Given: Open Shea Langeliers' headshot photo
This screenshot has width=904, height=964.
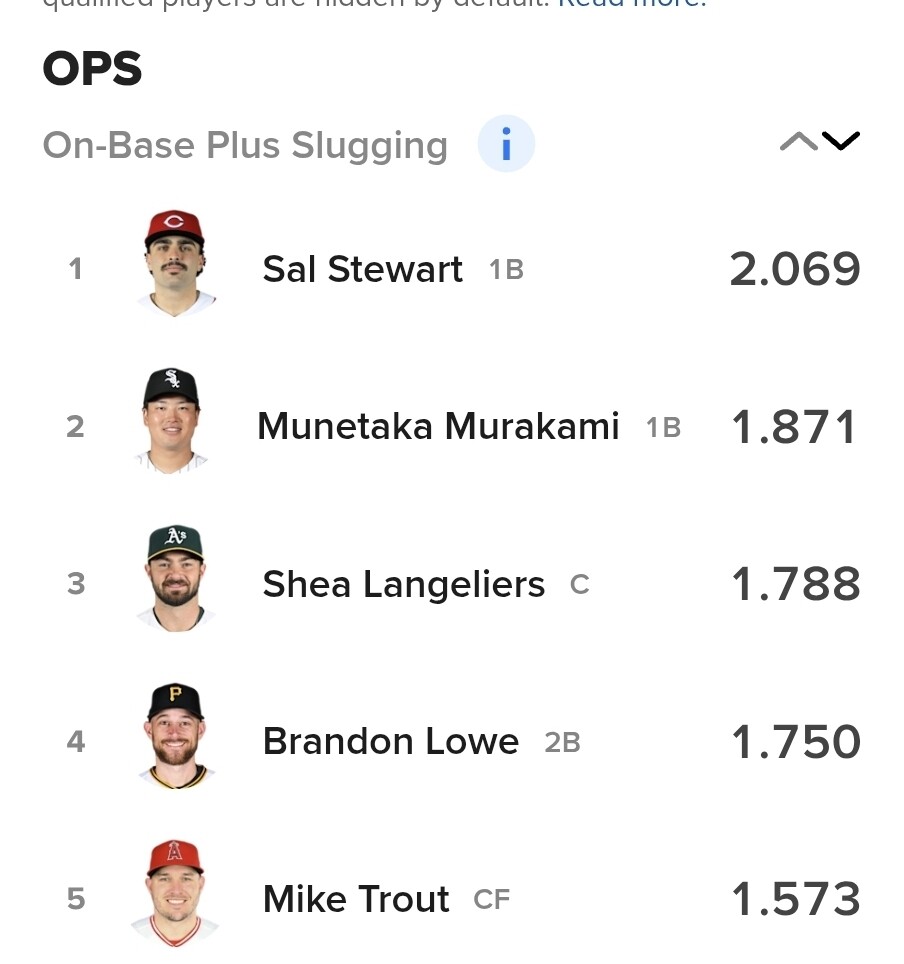Looking at the screenshot, I should pyautogui.click(x=175, y=579).
